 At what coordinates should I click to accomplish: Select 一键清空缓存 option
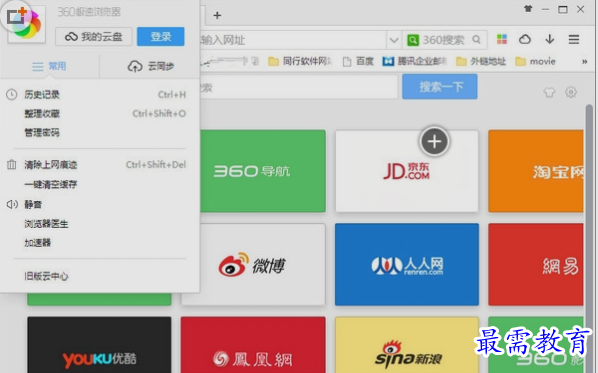(51, 185)
